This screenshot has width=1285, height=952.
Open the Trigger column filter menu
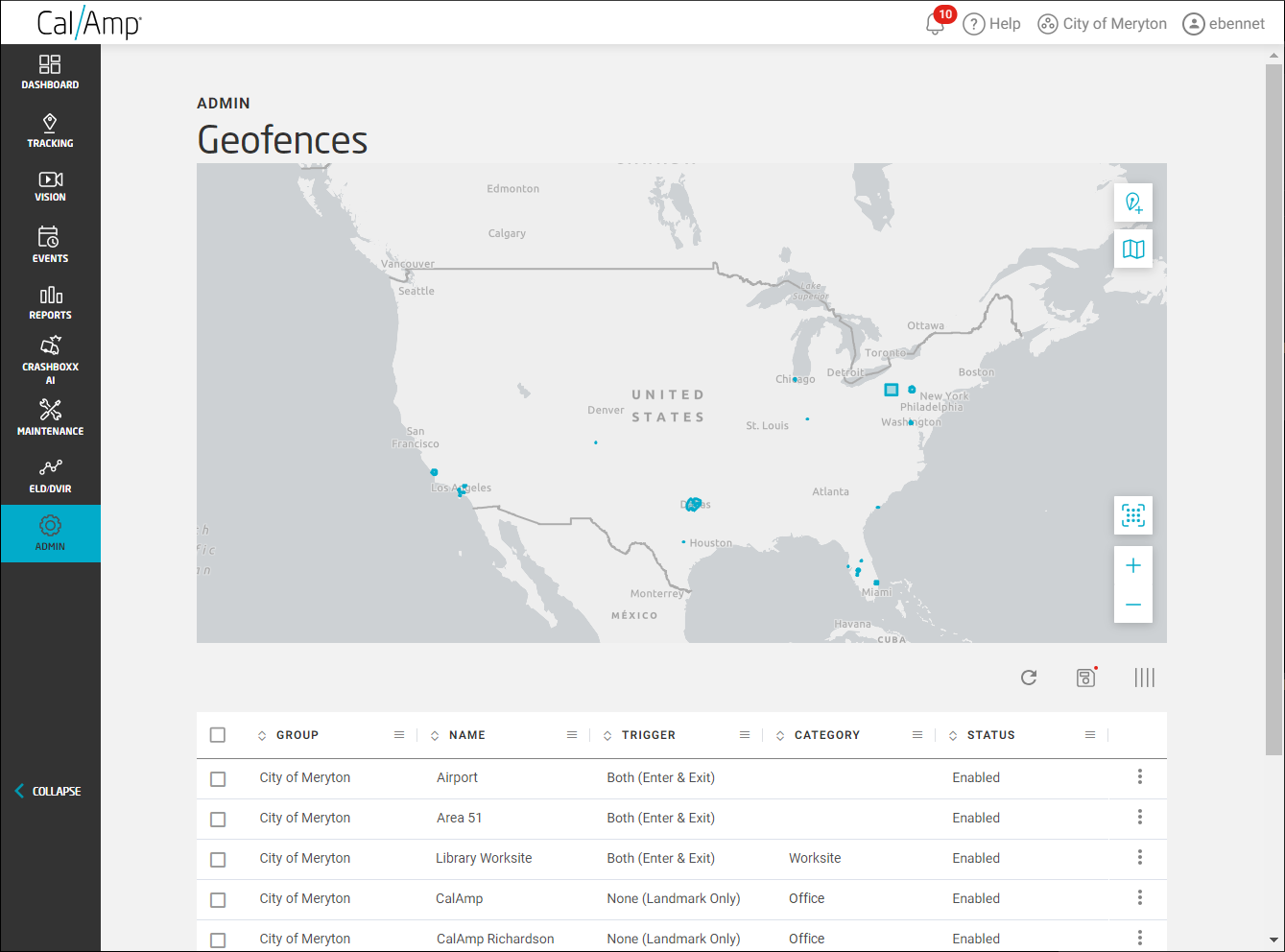pyautogui.click(x=745, y=735)
